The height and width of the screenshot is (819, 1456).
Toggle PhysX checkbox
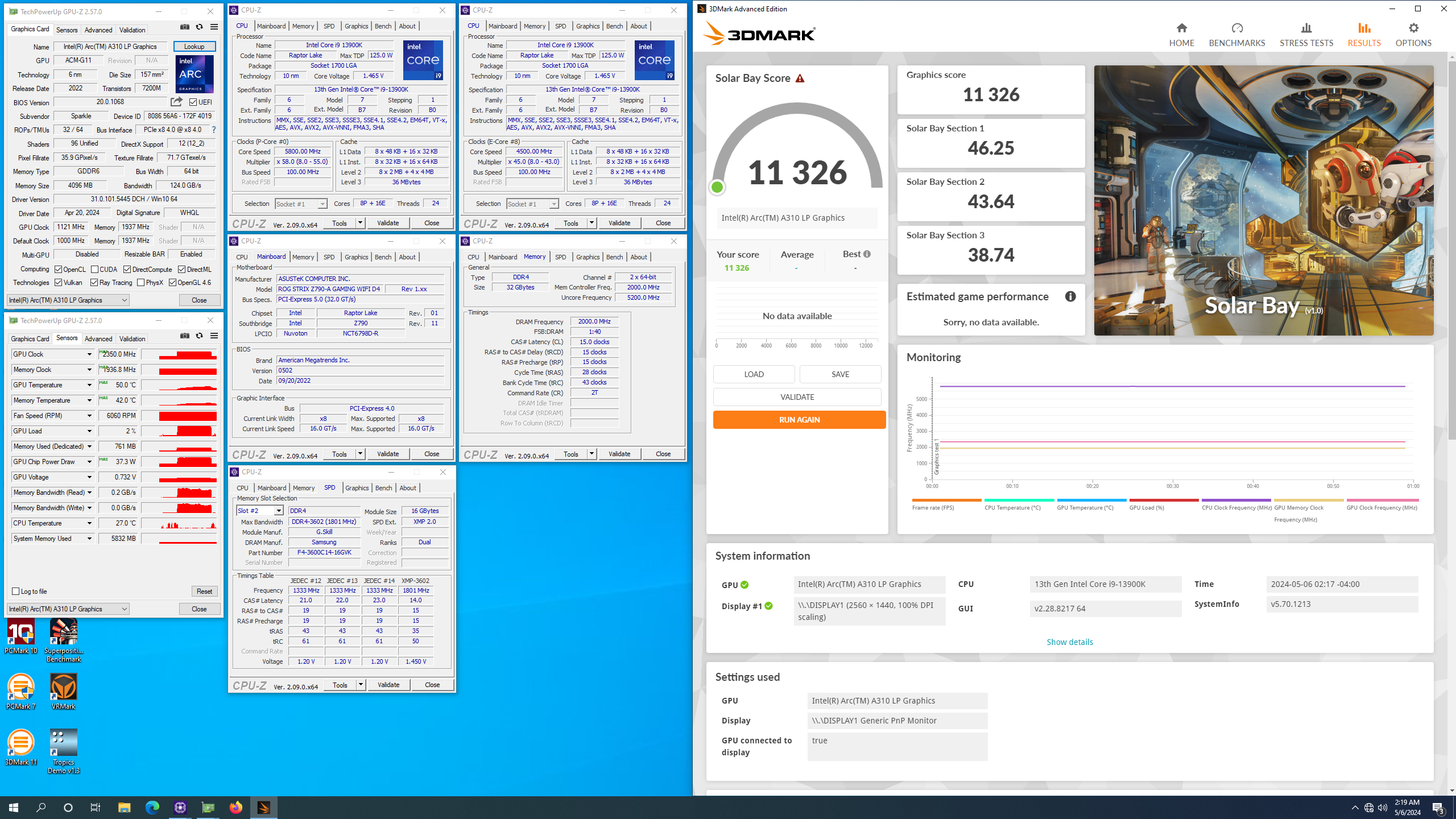click(140, 283)
